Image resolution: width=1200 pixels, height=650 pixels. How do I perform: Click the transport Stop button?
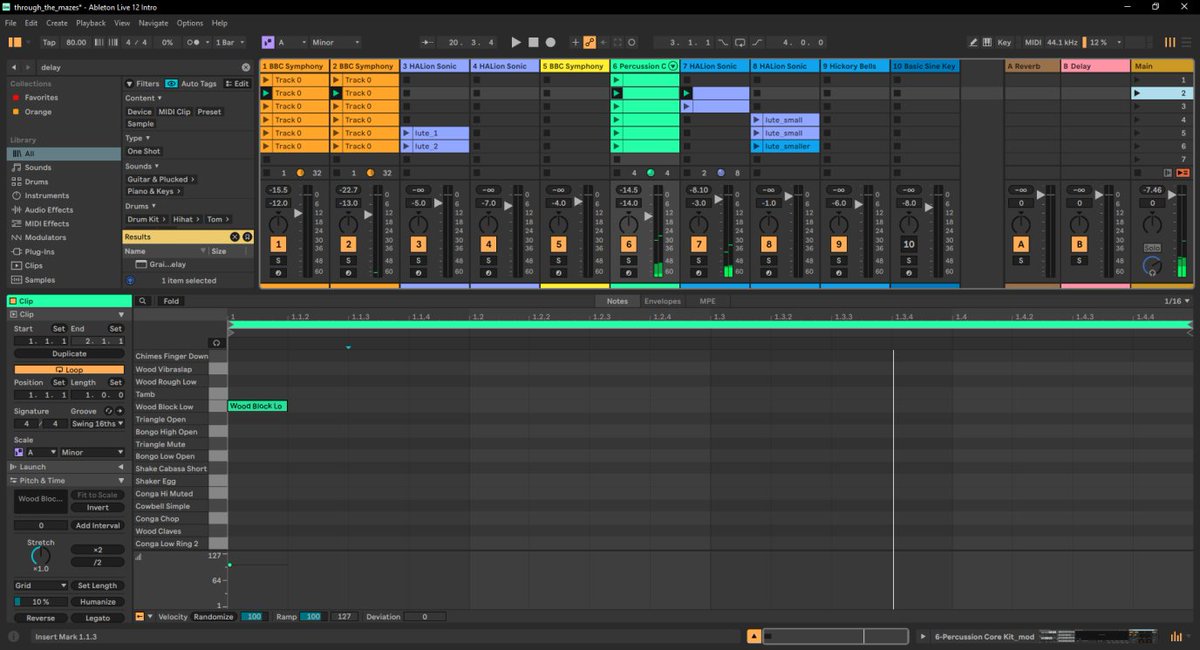click(533, 42)
